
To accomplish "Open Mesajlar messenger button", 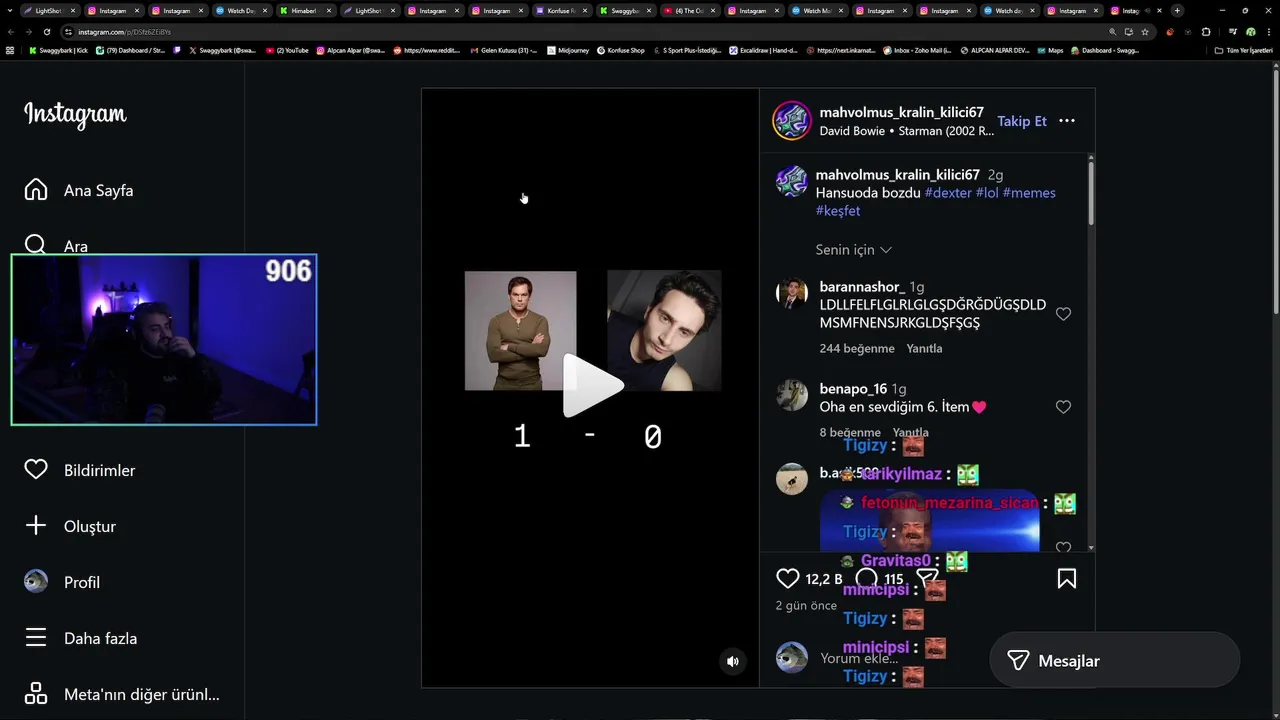I will pos(1114,661).
